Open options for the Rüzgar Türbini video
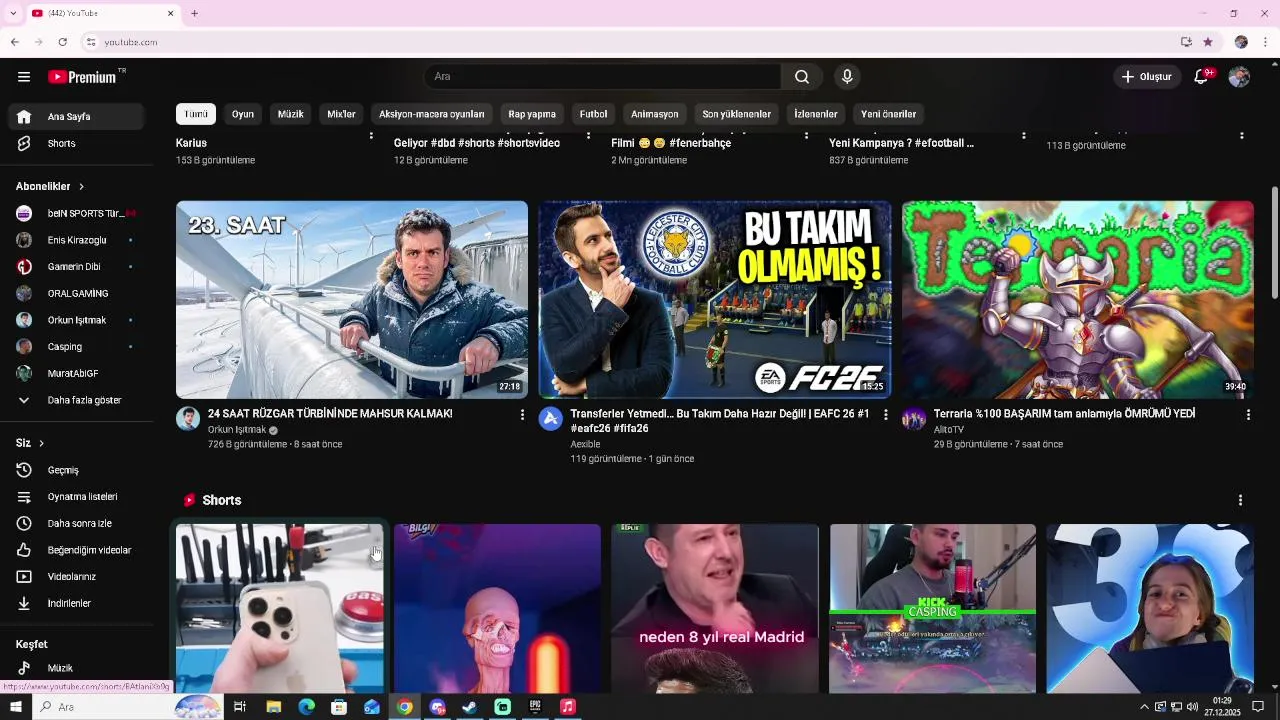Image resolution: width=1280 pixels, height=720 pixels. click(522, 414)
